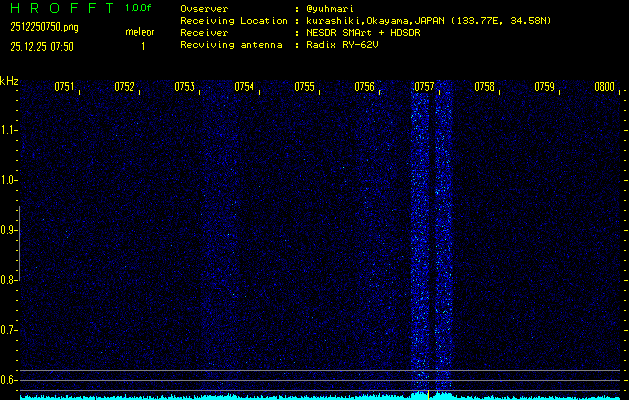Click the Receiver field label
The image size is (629, 400).
204,33
